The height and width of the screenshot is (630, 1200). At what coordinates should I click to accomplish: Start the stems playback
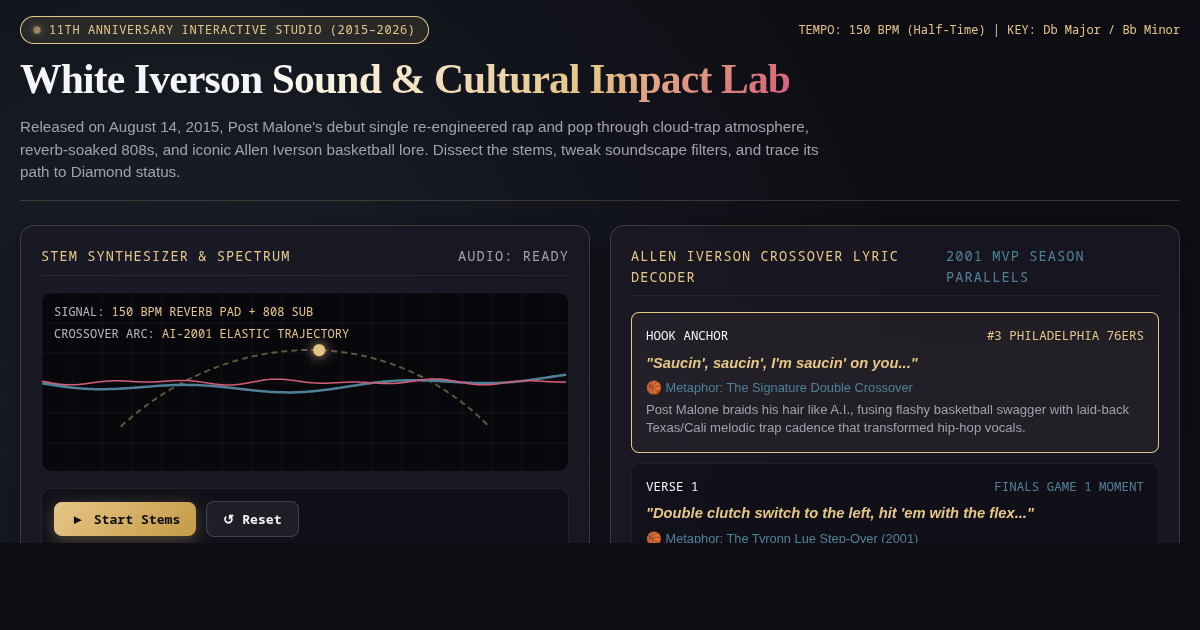tap(125, 519)
